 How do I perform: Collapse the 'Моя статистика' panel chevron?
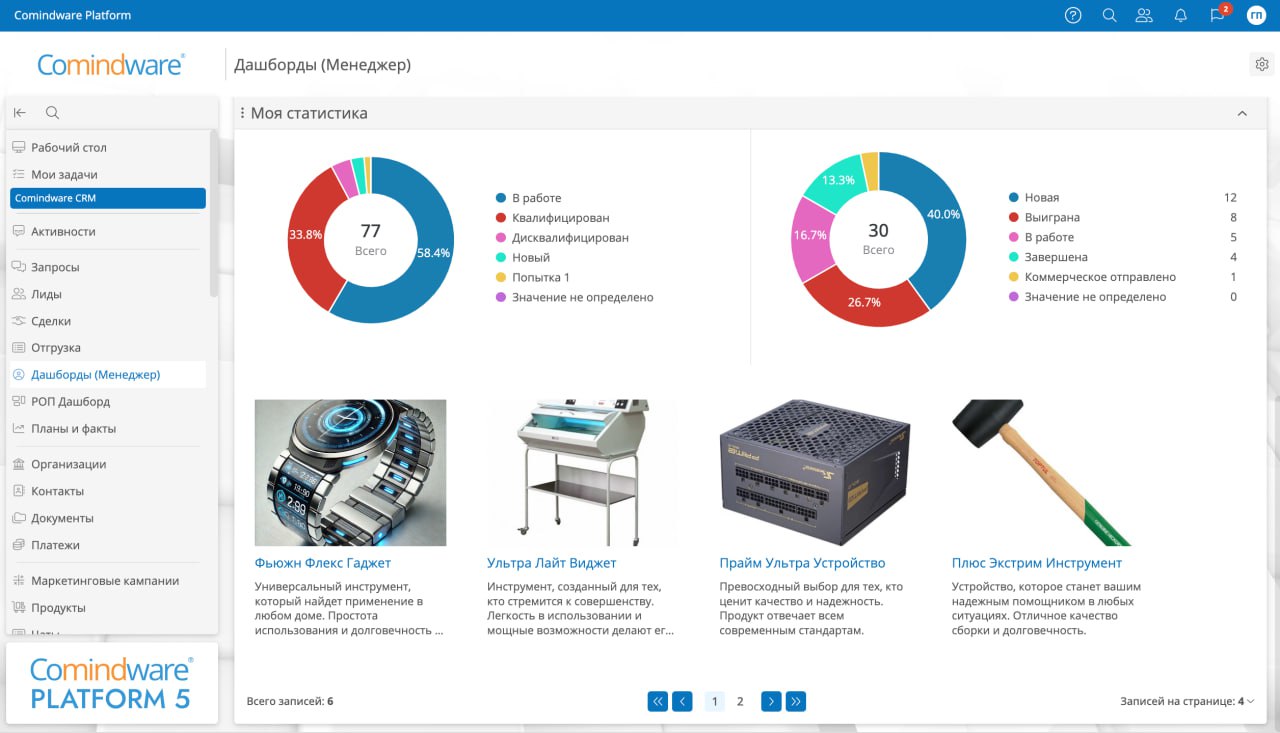pyautogui.click(x=1242, y=113)
